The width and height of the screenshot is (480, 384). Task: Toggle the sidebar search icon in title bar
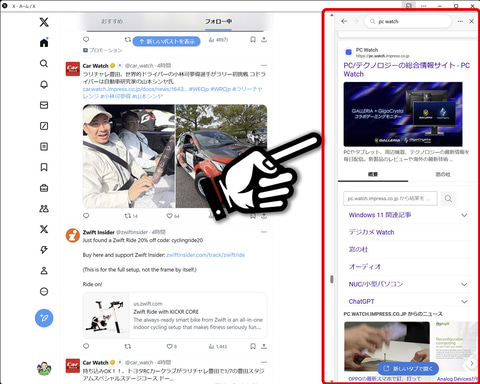coord(408,6)
